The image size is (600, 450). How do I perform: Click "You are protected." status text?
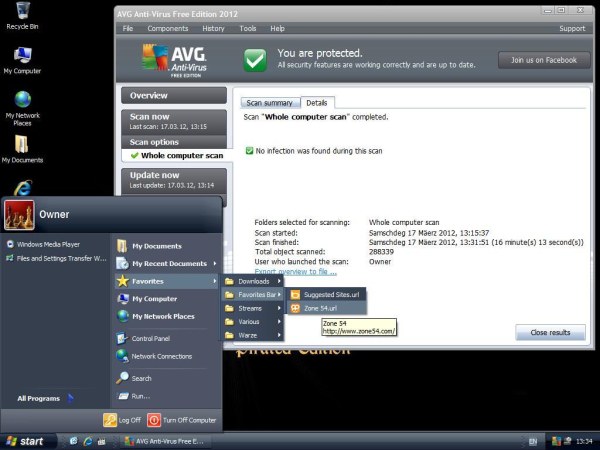tap(320, 53)
